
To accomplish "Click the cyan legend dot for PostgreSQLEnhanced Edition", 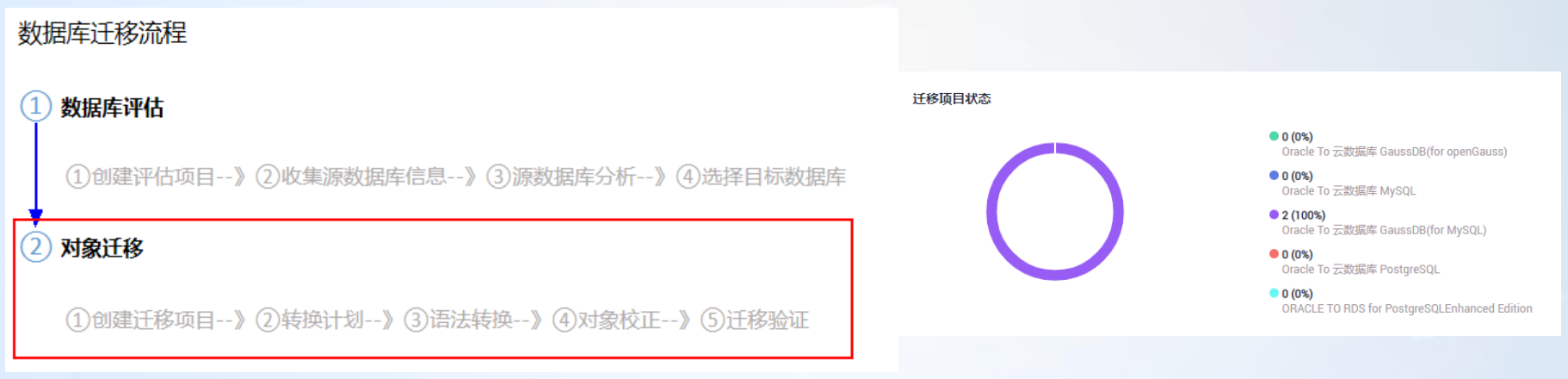I will point(1274,293).
